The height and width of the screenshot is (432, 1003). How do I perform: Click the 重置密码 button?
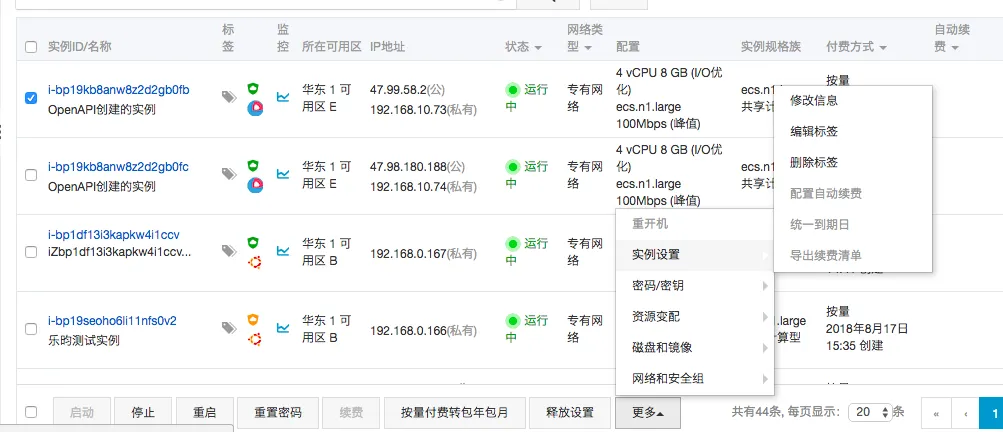click(x=278, y=412)
